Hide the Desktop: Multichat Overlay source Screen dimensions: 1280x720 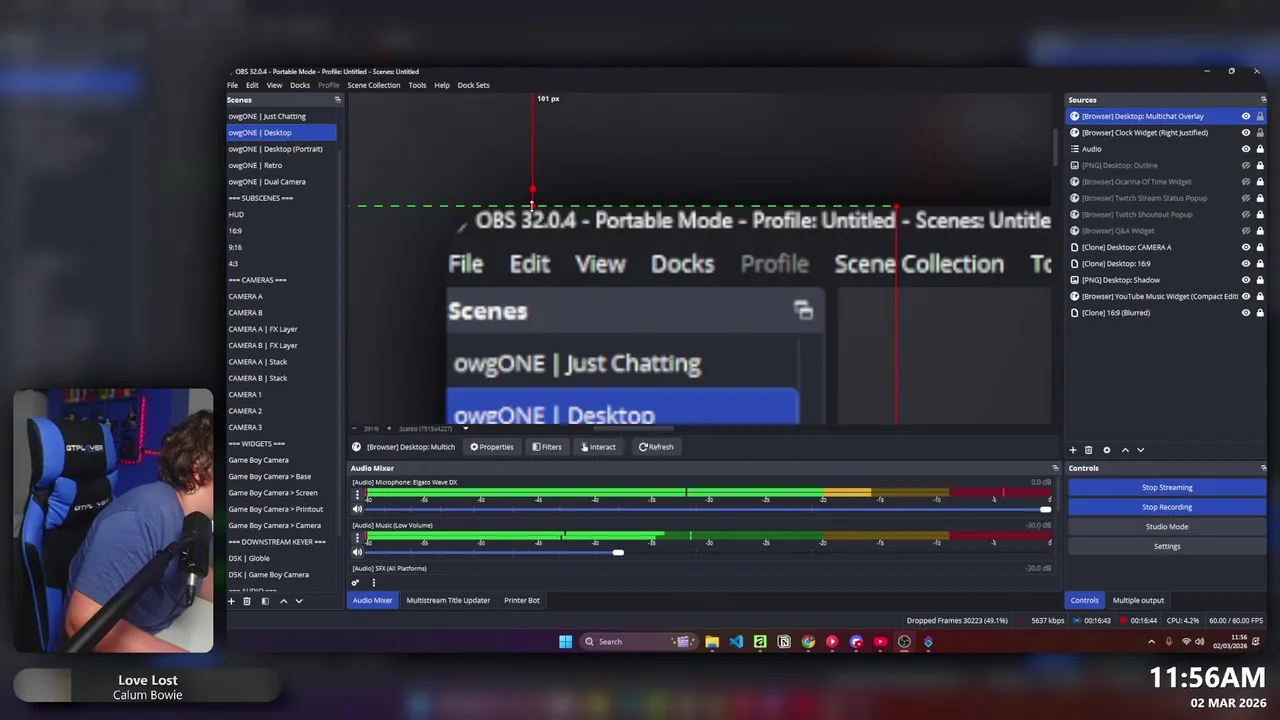[1246, 116]
